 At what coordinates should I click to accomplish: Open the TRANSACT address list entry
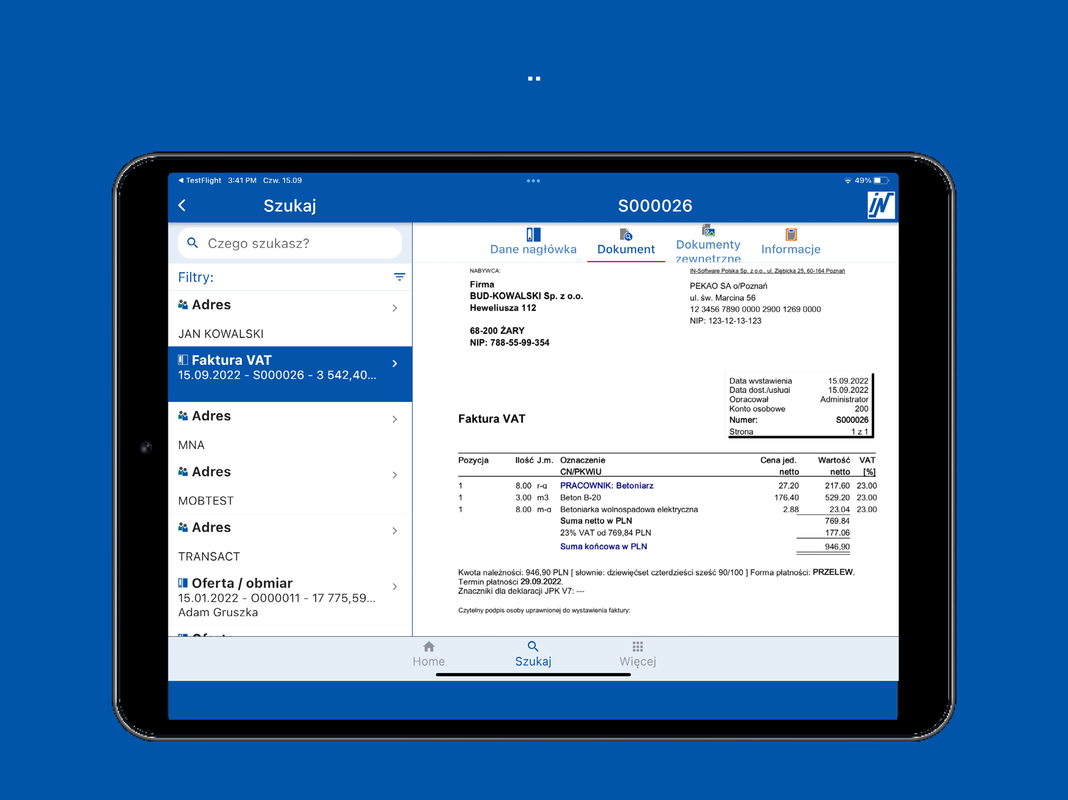pyautogui.click(x=285, y=541)
